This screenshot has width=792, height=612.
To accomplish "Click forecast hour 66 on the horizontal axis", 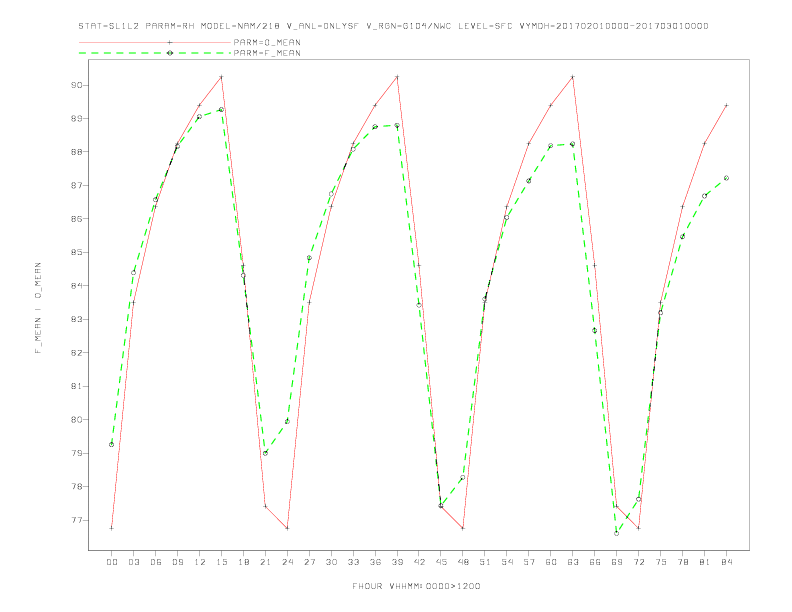I will [595, 562].
